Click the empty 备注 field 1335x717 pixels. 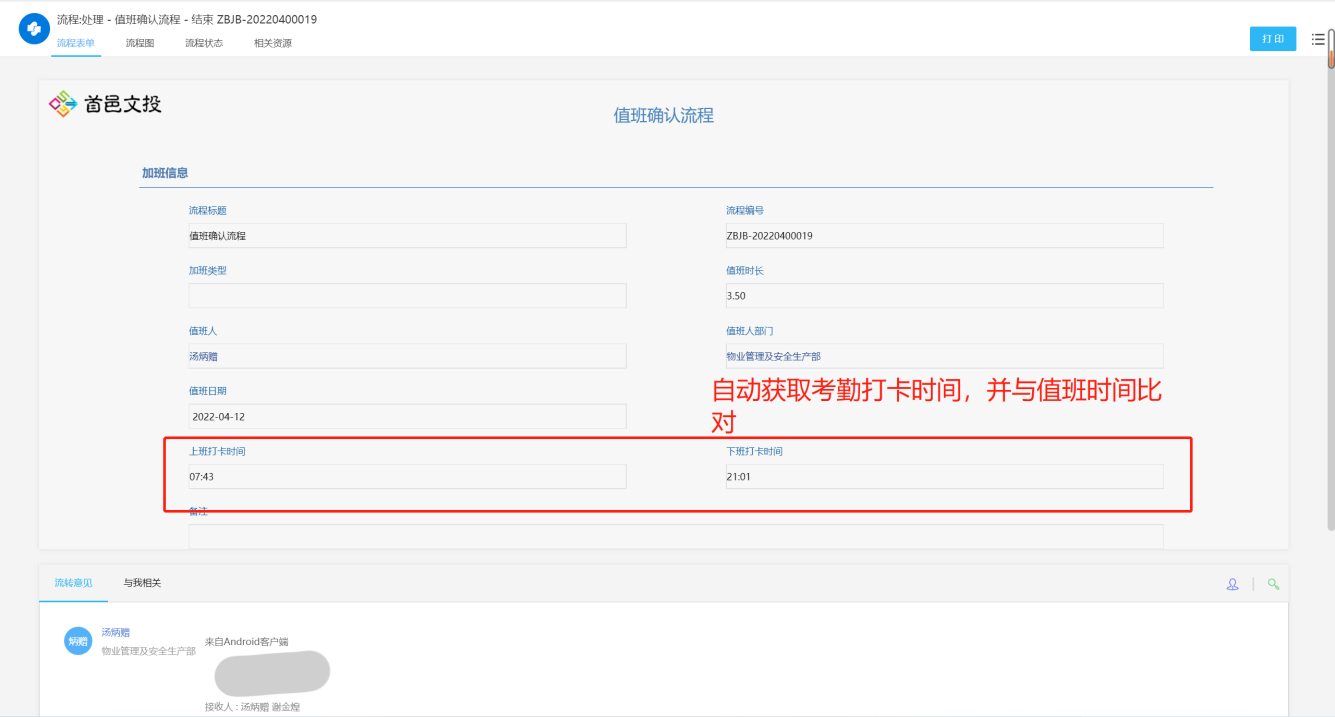point(676,536)
